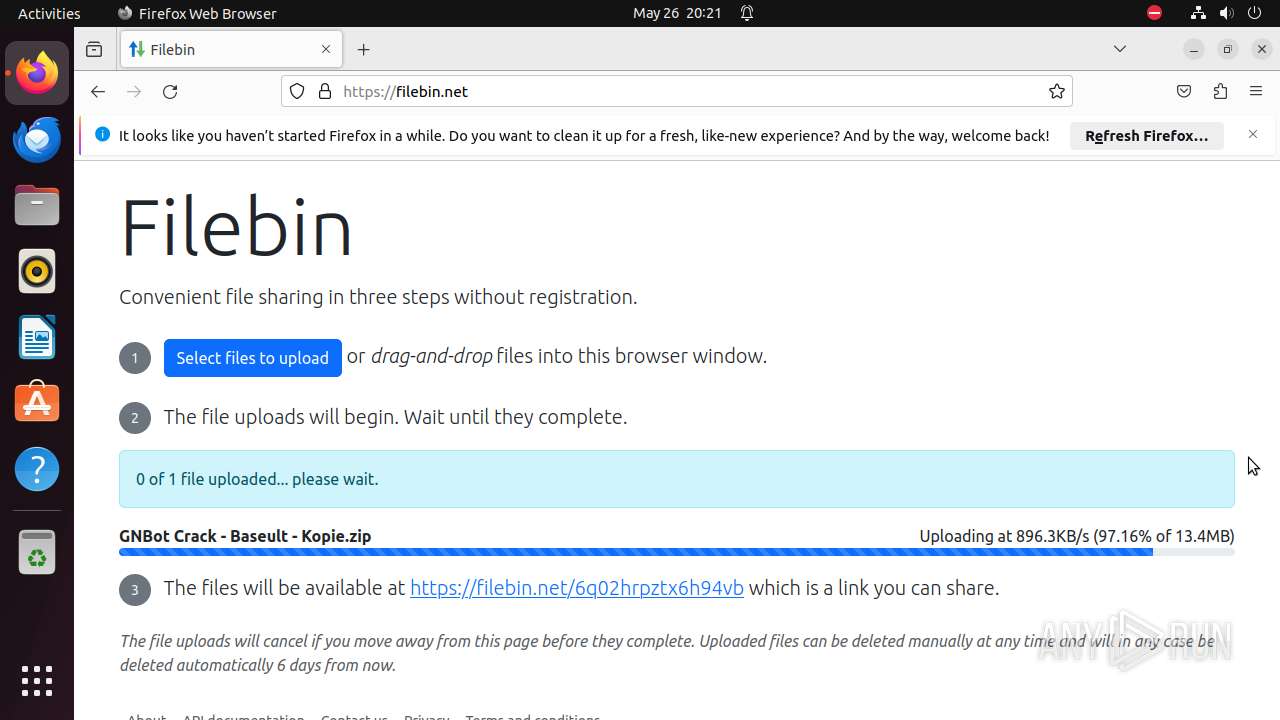View site security padlock info
The height and width of the screenshot is (720, 1280).
tap(324, 91)
